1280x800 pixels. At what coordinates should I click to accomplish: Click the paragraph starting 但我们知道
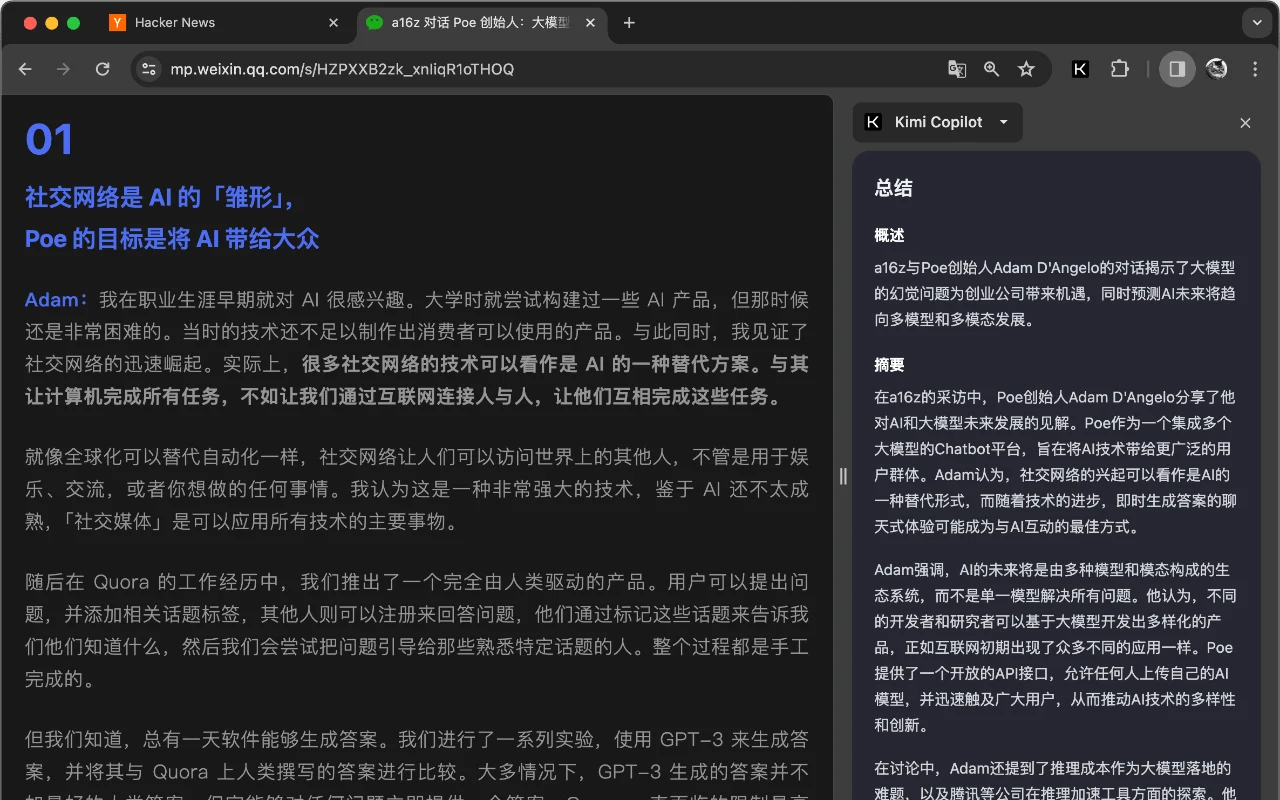pos(417,763)
